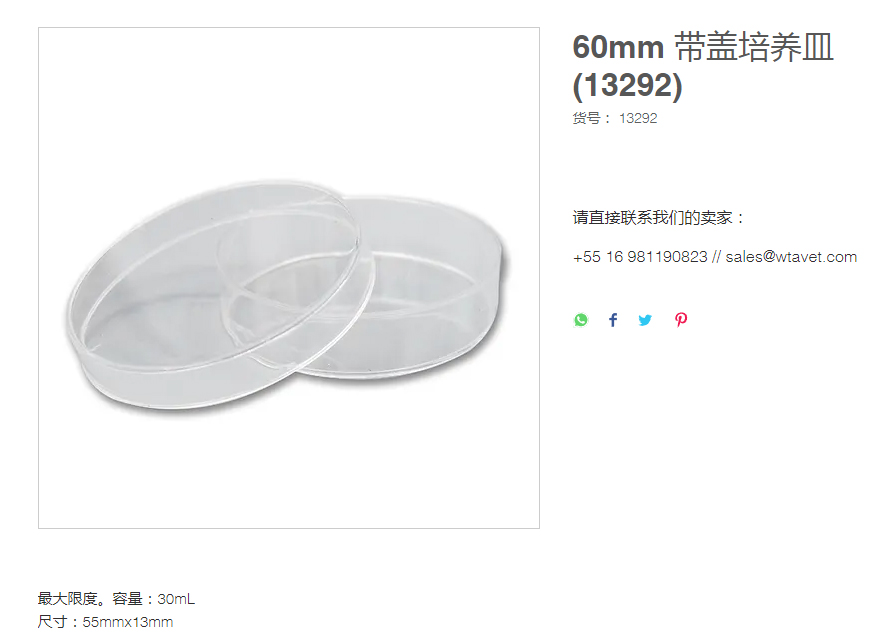This screenshot has height=635, width=893.
Task: Pin the product using the Pinterest icon
Action: point(681,320)
